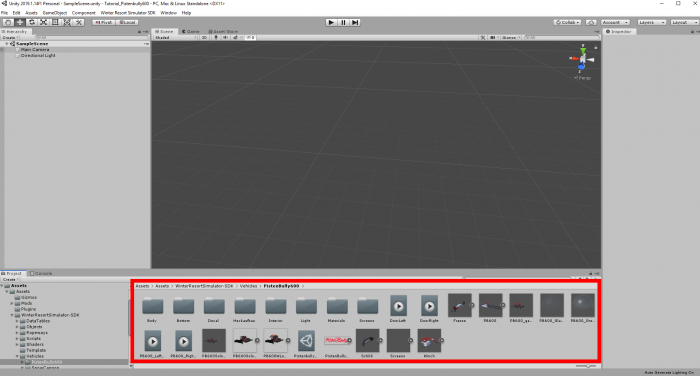Toggle Pivot/Center handle position
Screen dimensions: 700x376
pyautogui.click(x=104, y=22)
